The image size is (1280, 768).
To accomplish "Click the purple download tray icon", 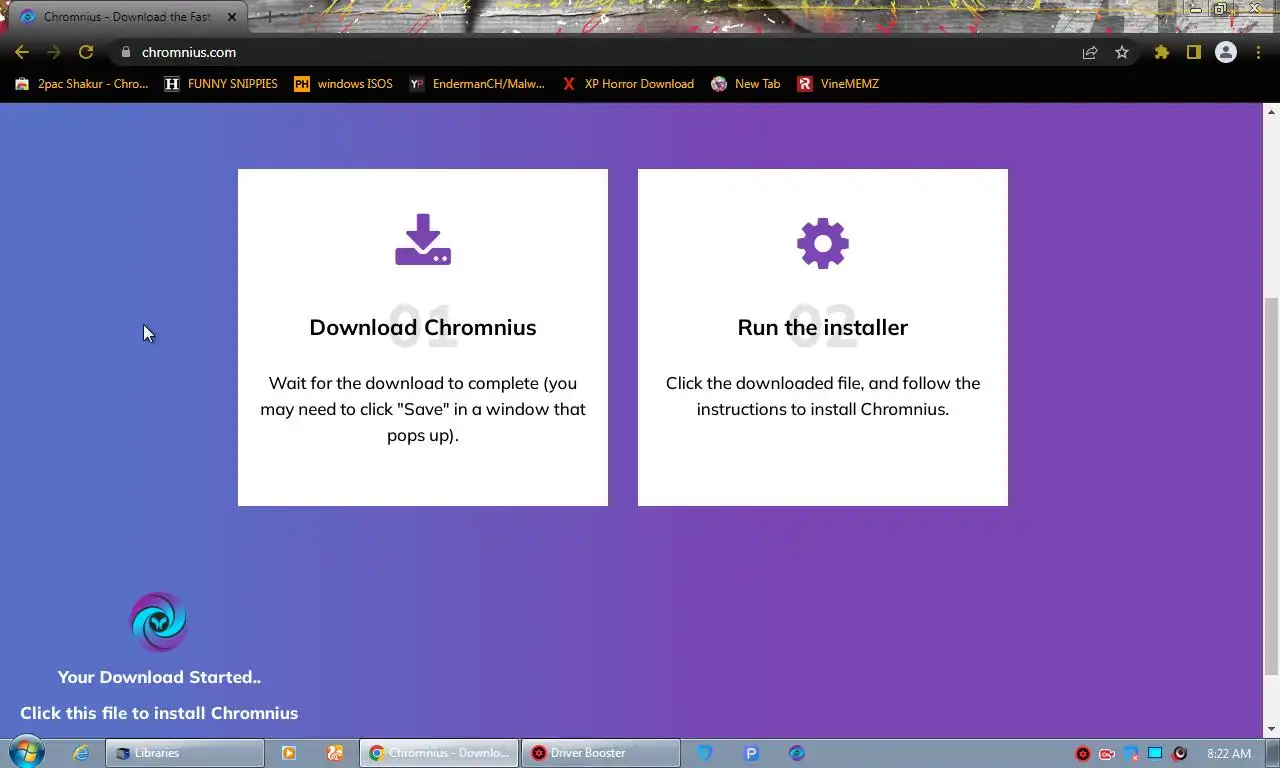I will [x=423, y=239].
